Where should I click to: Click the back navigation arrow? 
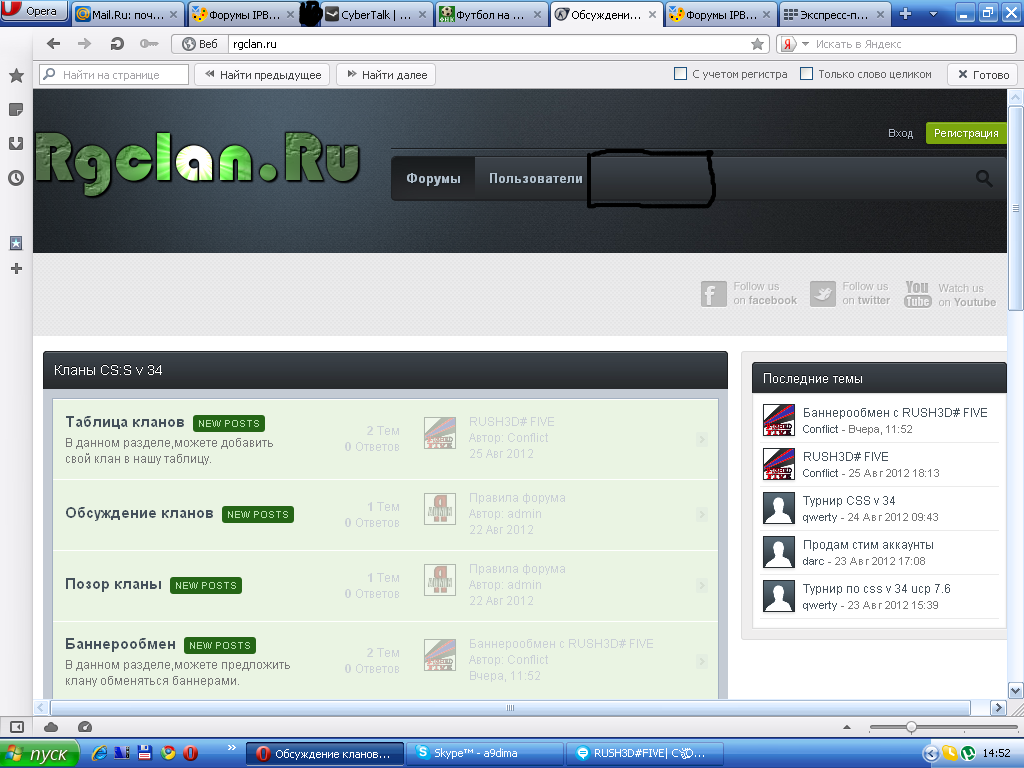pos(54,44)
